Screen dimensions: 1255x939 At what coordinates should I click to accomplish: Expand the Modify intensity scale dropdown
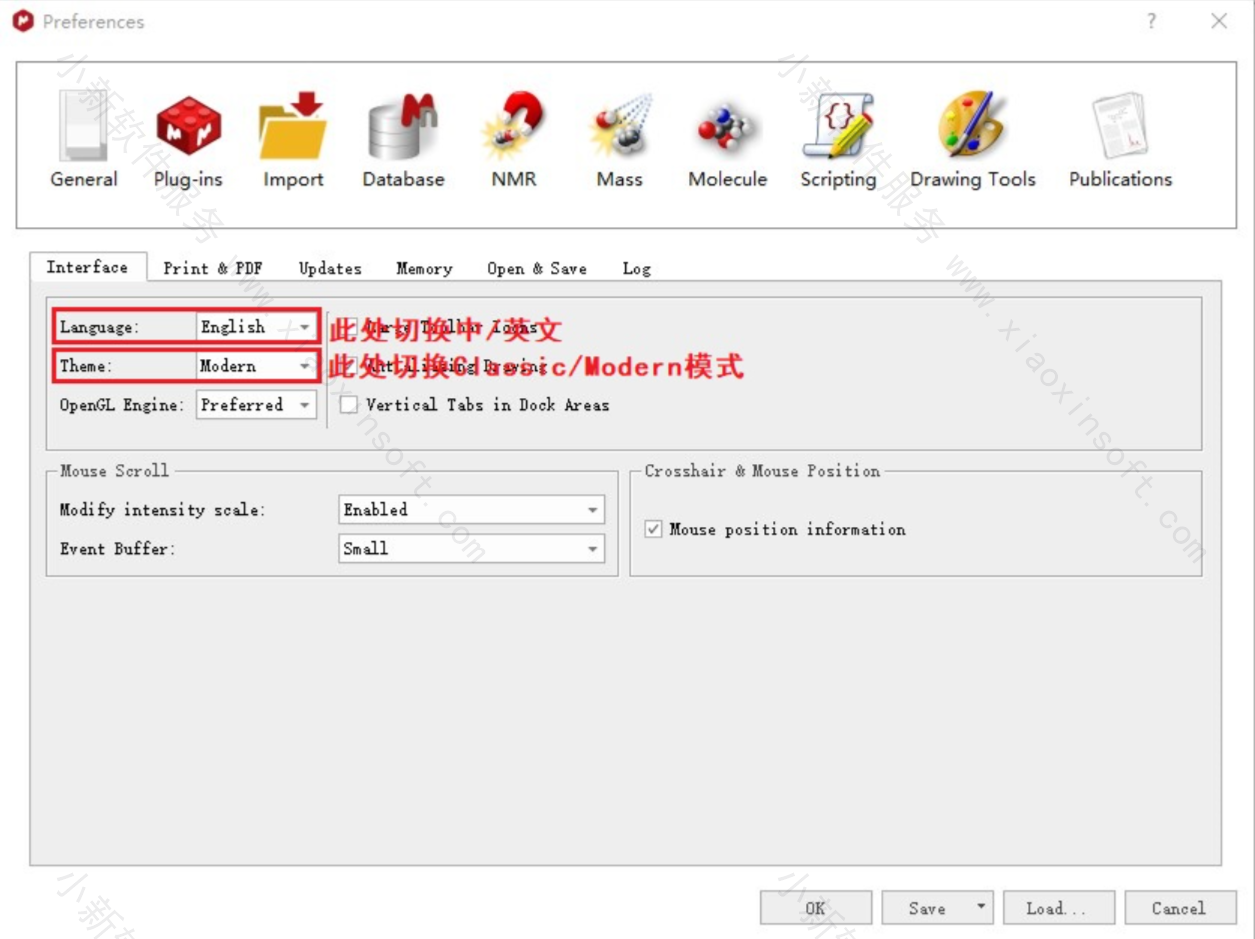coord(472,510)
